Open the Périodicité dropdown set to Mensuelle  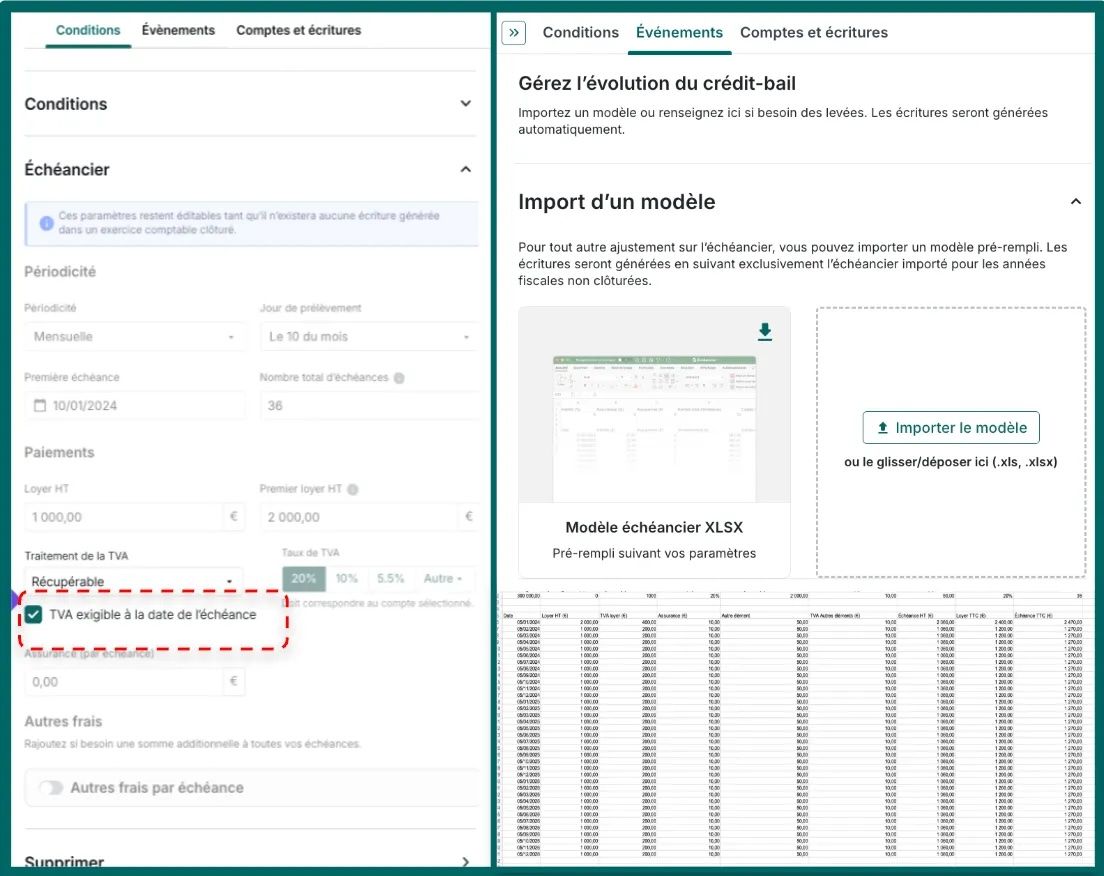(x=134, y=337)
